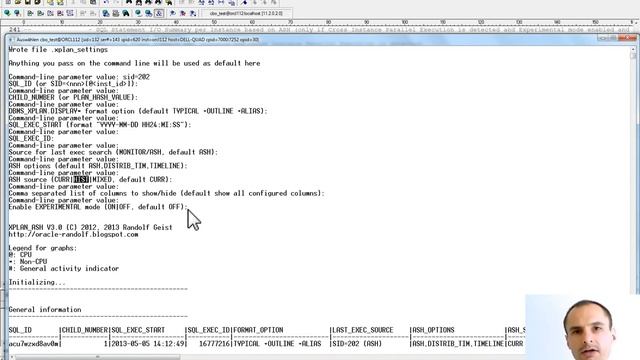Viewport: 640px width, 360px height.
Task: Click the "ASH,DISTRIB_TIM,TIMELINE" table value
Action: [x=458, y=344]
